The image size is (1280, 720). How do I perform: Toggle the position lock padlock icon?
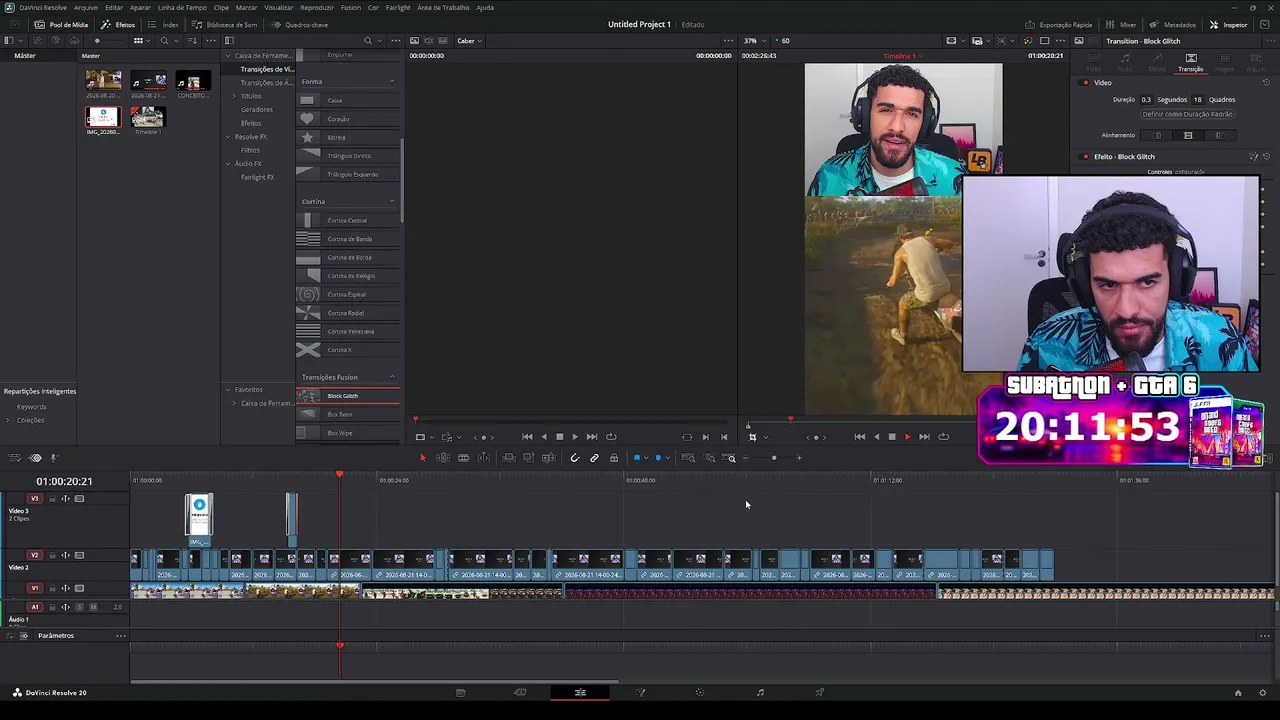(614, 458)
